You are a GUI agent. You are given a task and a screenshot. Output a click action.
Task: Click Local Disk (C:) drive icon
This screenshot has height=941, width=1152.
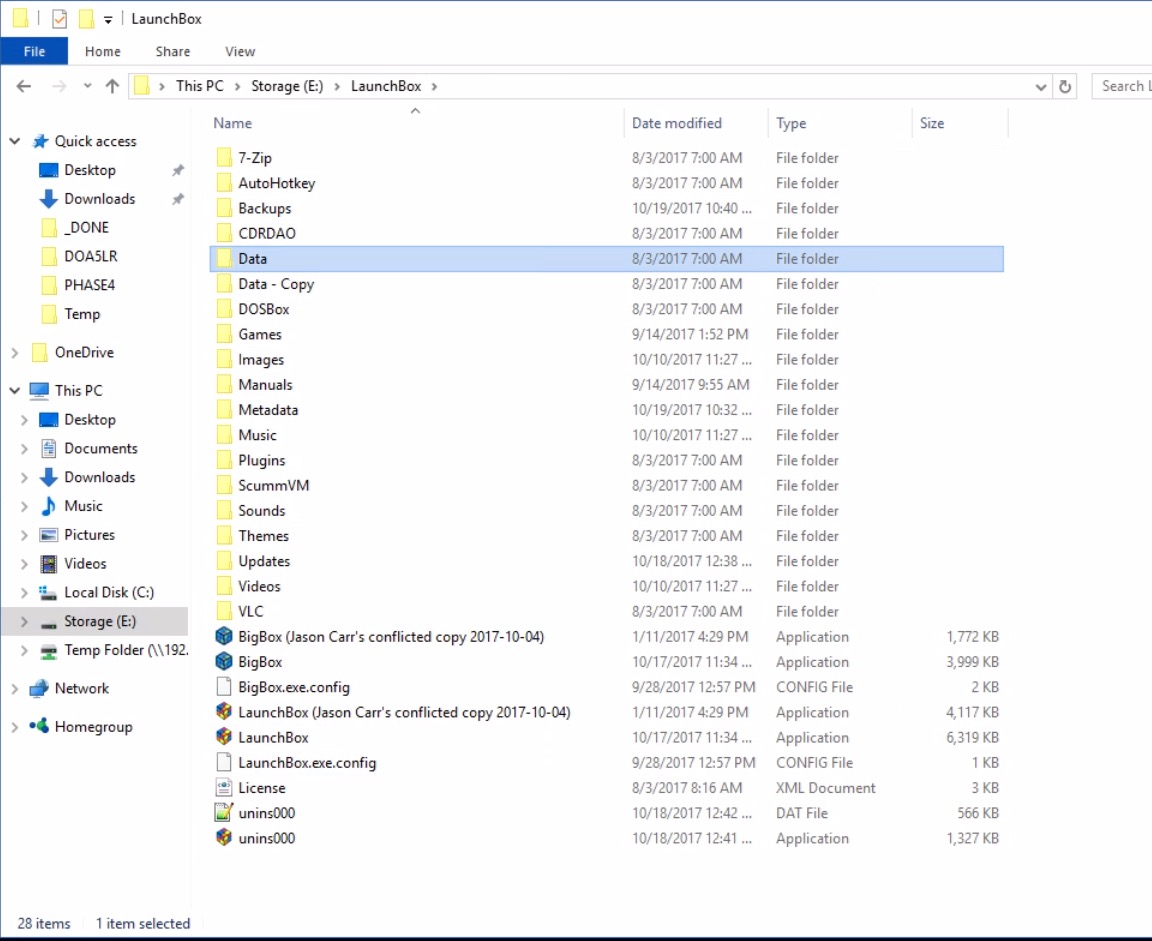point(48,592)
